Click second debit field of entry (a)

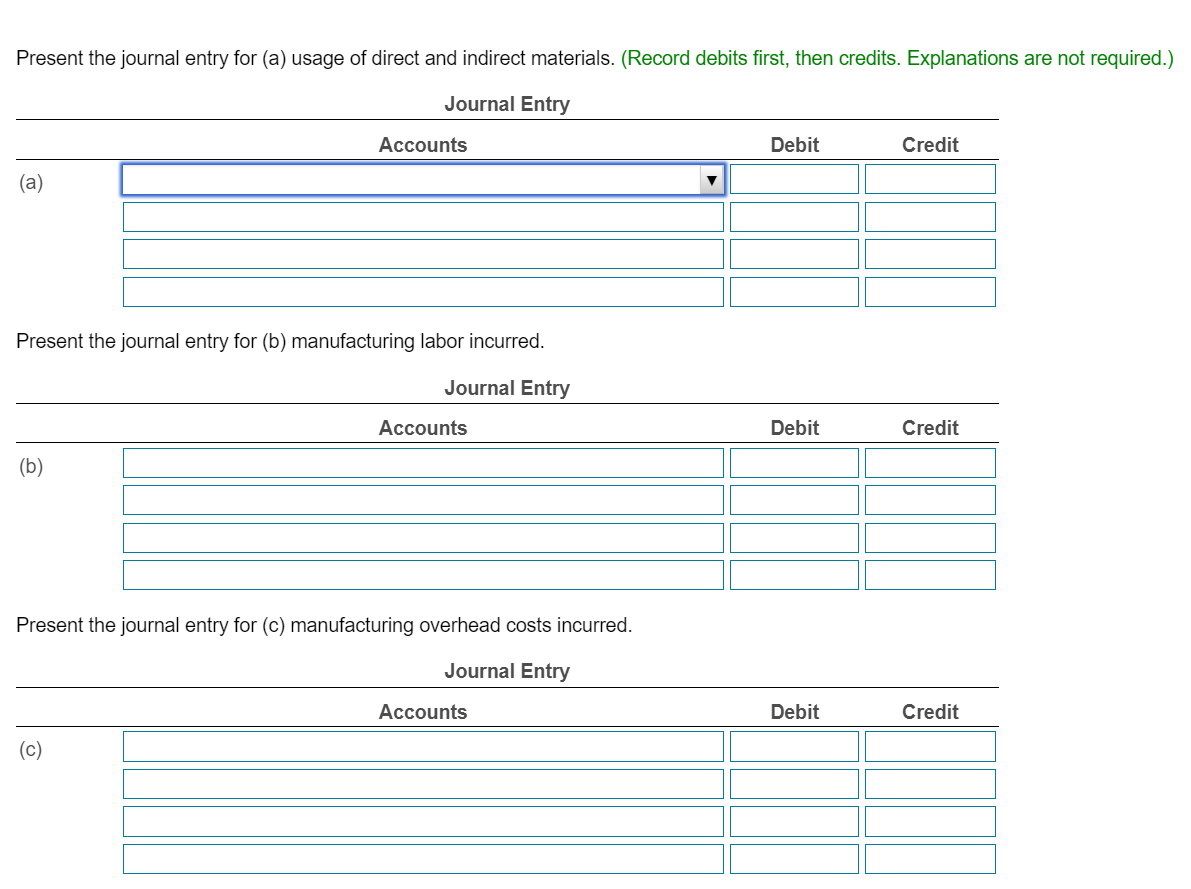795,217
